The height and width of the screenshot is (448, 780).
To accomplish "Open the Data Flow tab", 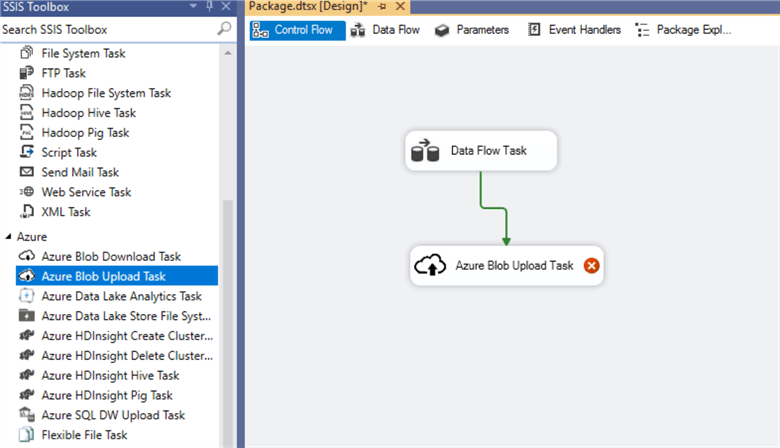I will [385, 30].
